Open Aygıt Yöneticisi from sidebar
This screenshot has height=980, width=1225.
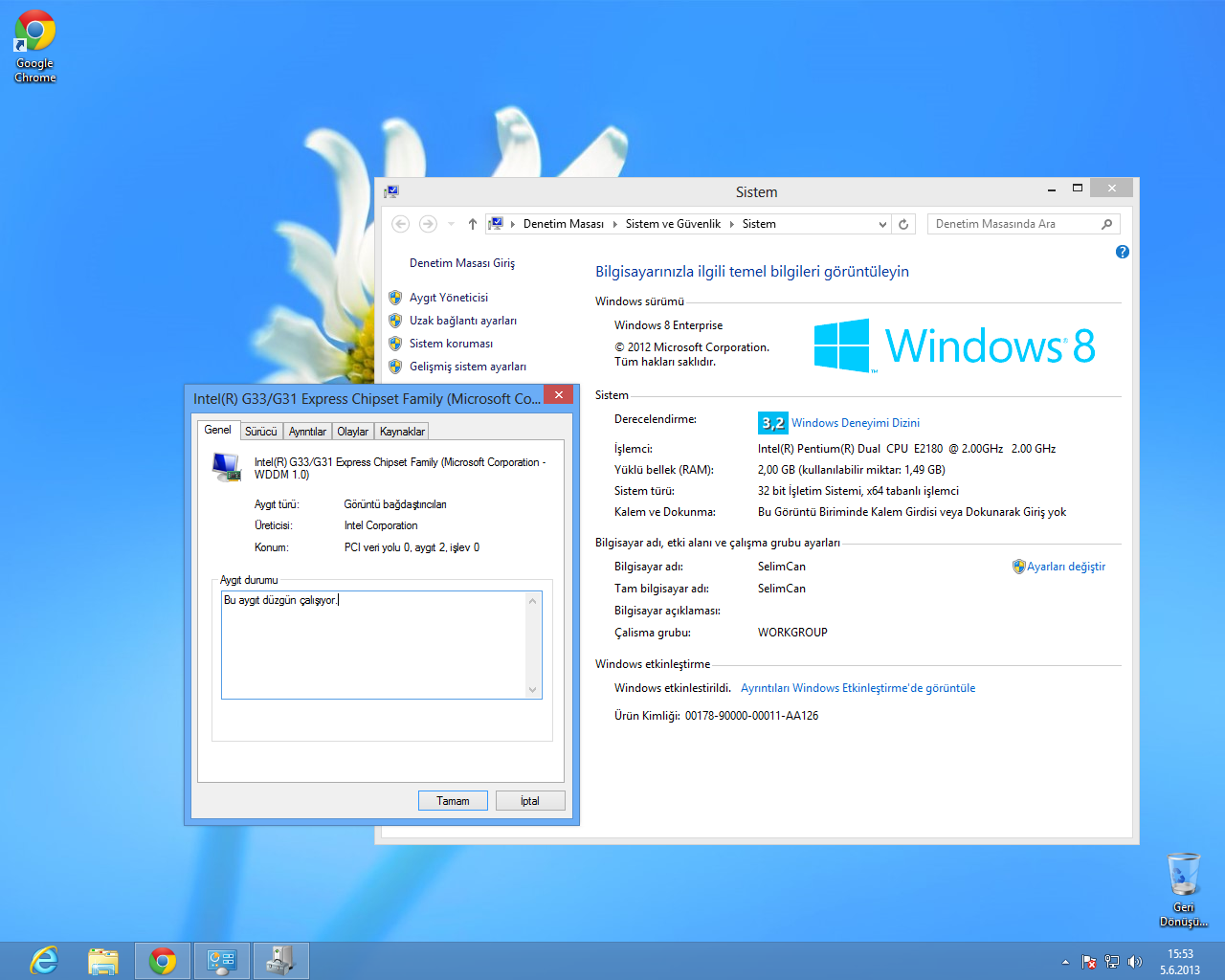coord(449,298)
